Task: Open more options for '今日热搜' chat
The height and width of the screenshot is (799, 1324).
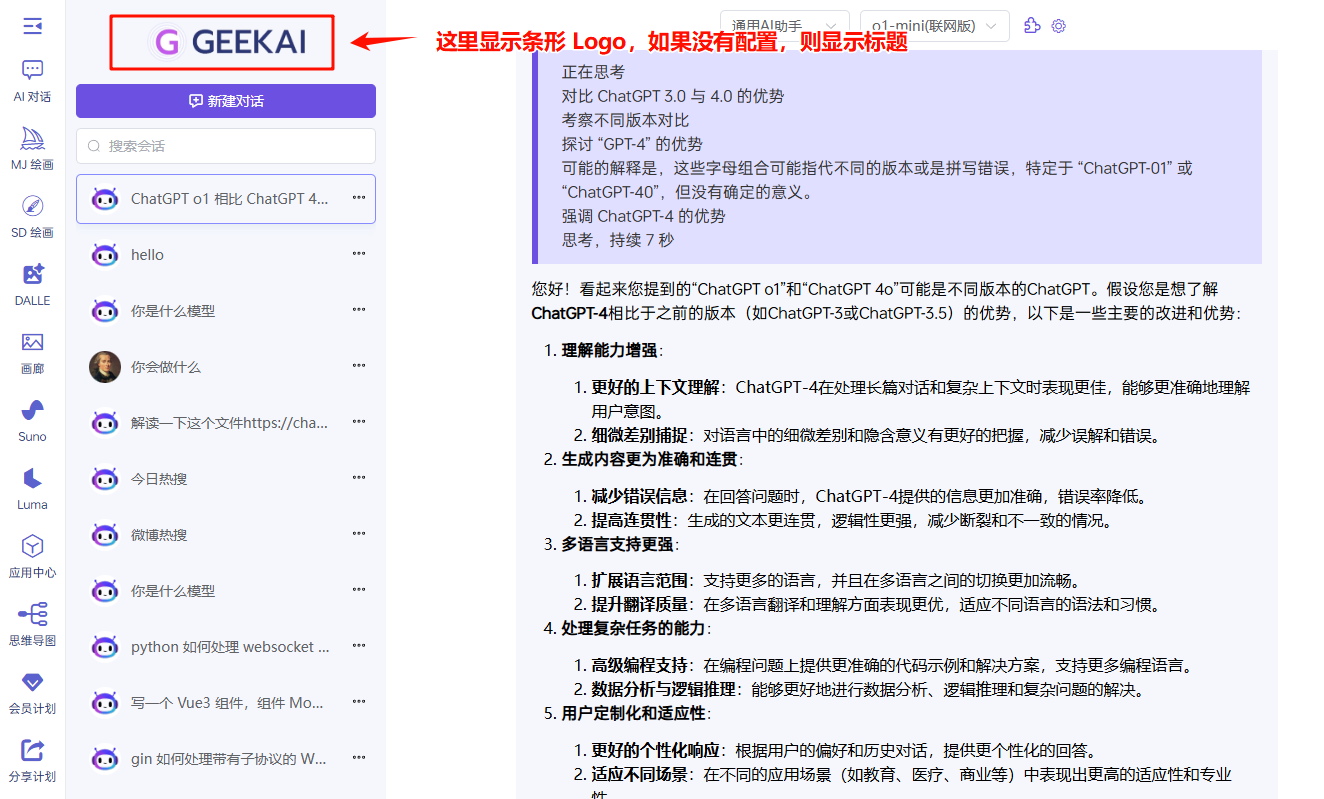Action: pos(359,478)
